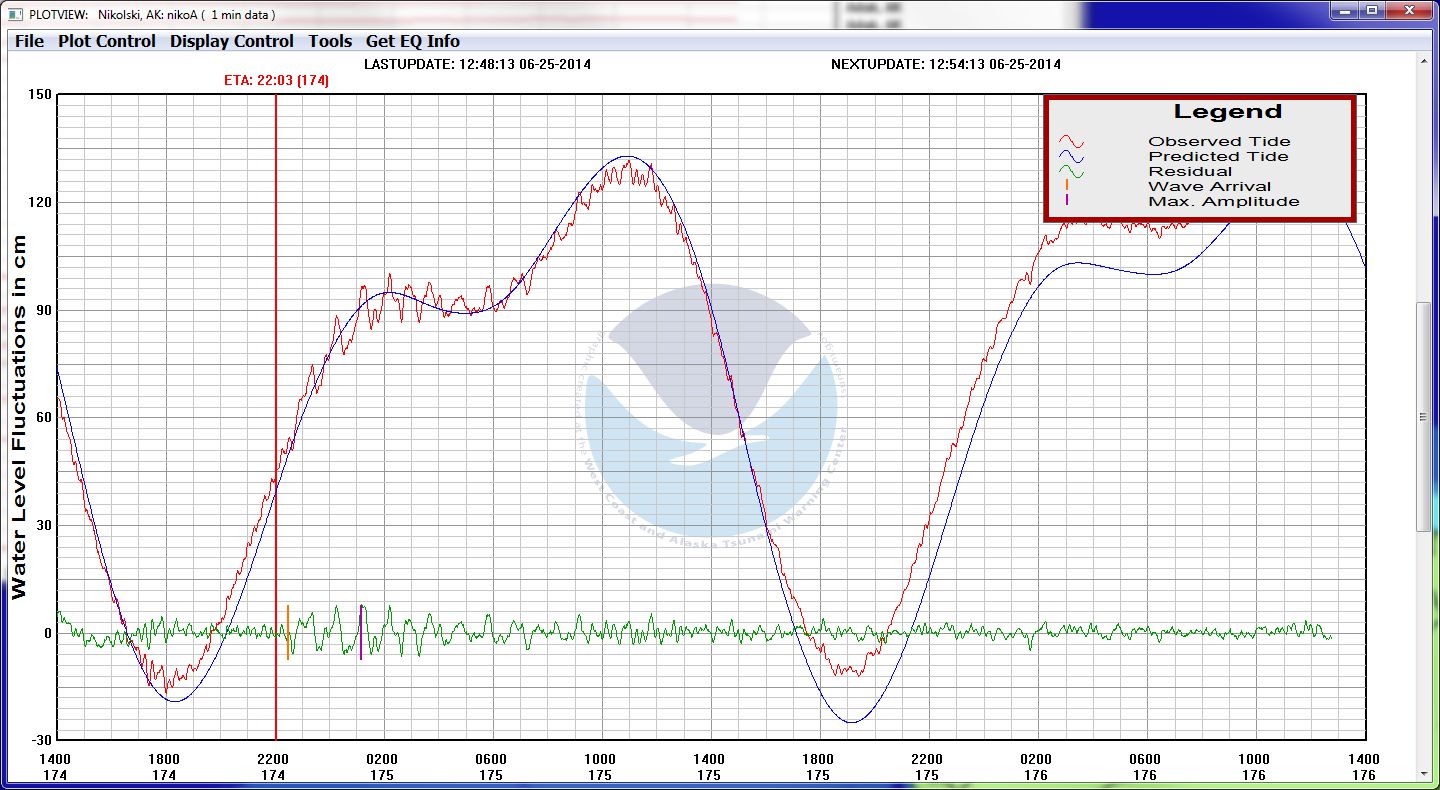Viewport: 1440px width, 790px height.
Task: Click the 0600 175 x-axis label
Action: coord(491,767)
